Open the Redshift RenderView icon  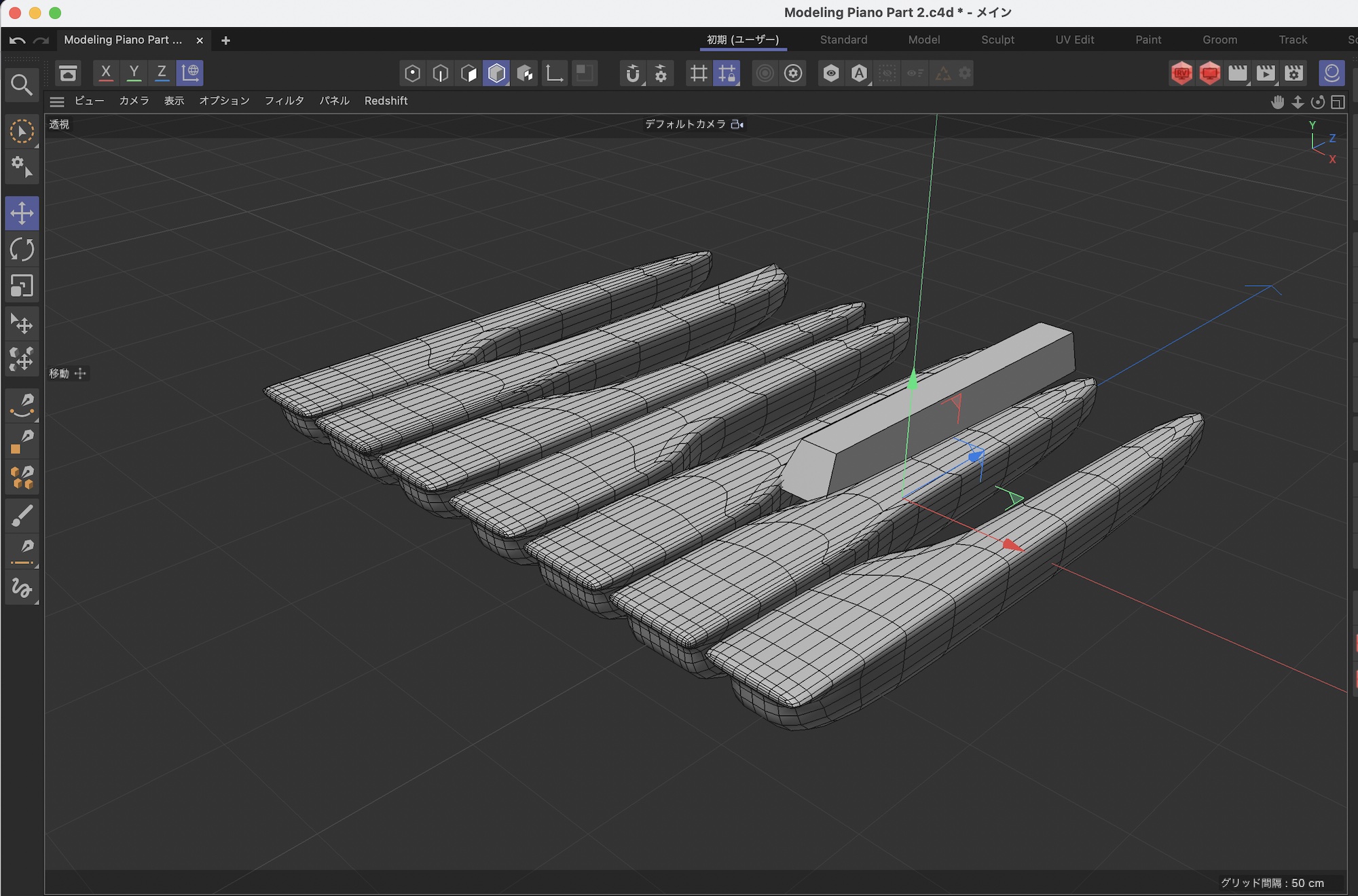[x=1181, y=73]
